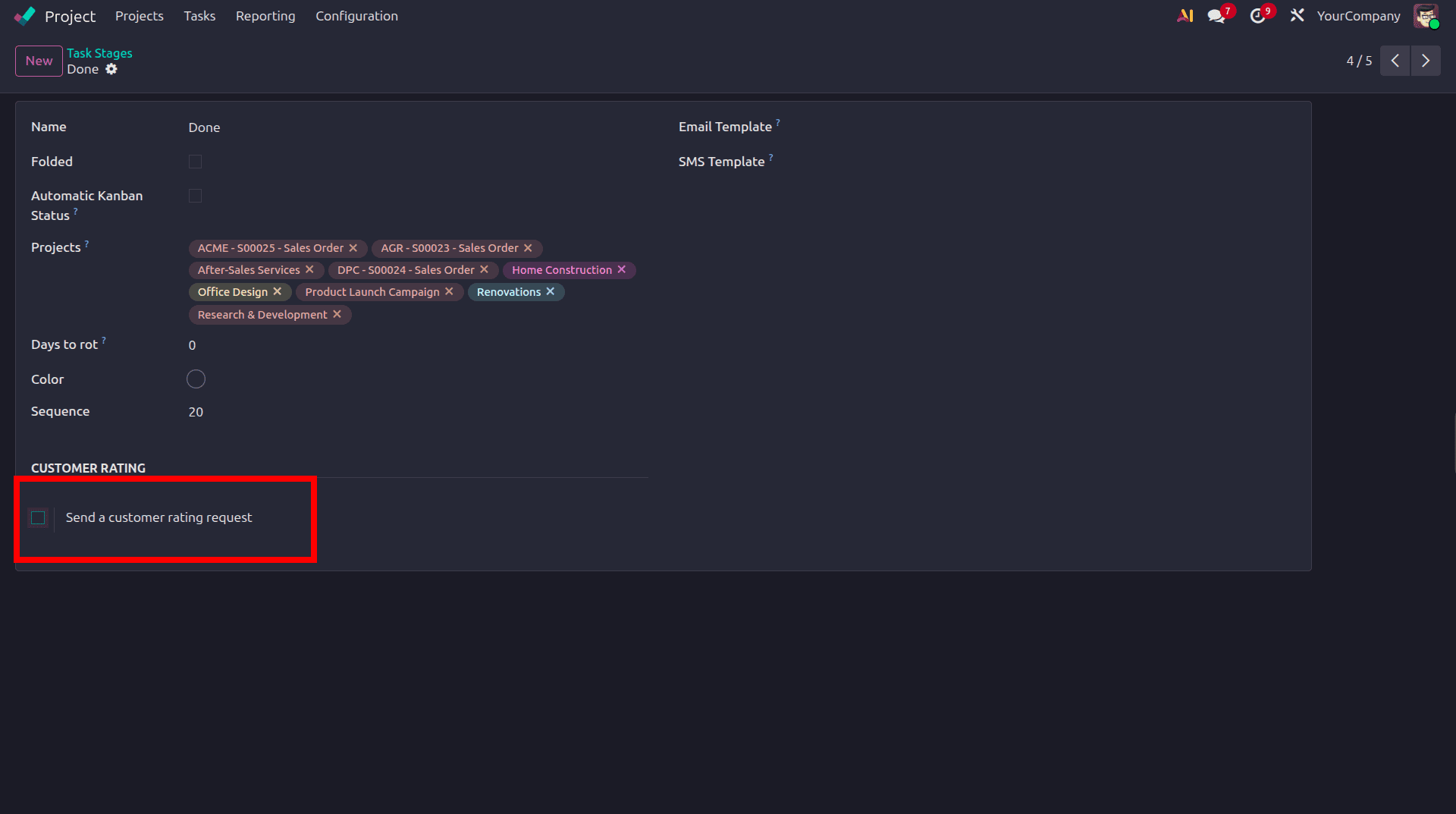Open the debug tools wrench icon
The width and height of the screenshot is (1456, 814).
point(1297,16)
